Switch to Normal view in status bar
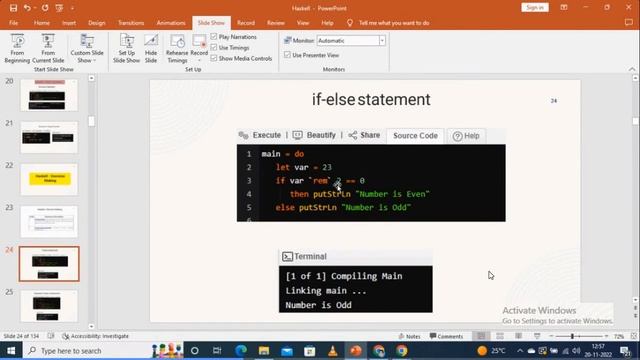The height and width of the screenshot is (360, 640). coord(482,336)
